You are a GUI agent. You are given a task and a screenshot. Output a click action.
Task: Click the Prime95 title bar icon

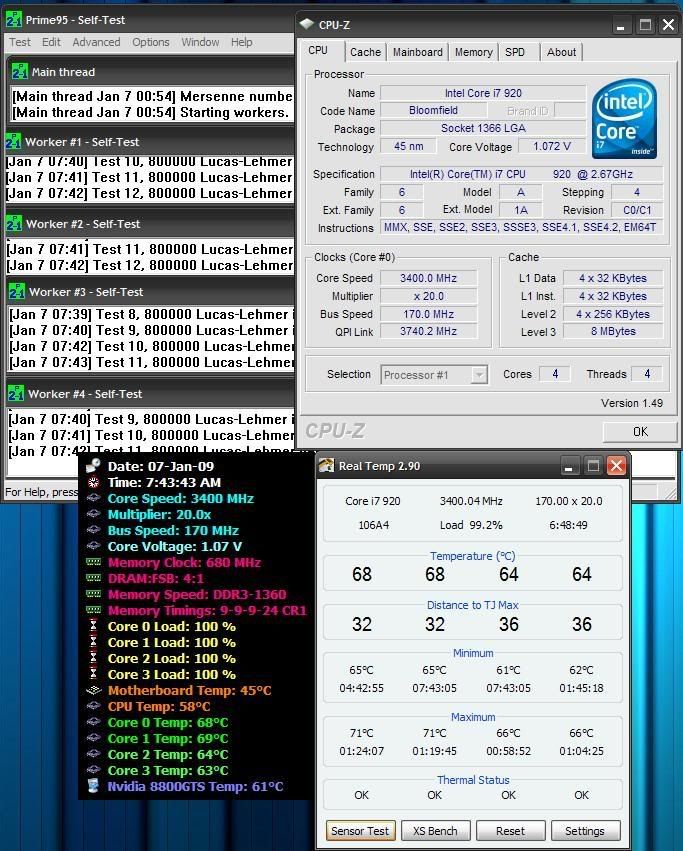[14, 20]
